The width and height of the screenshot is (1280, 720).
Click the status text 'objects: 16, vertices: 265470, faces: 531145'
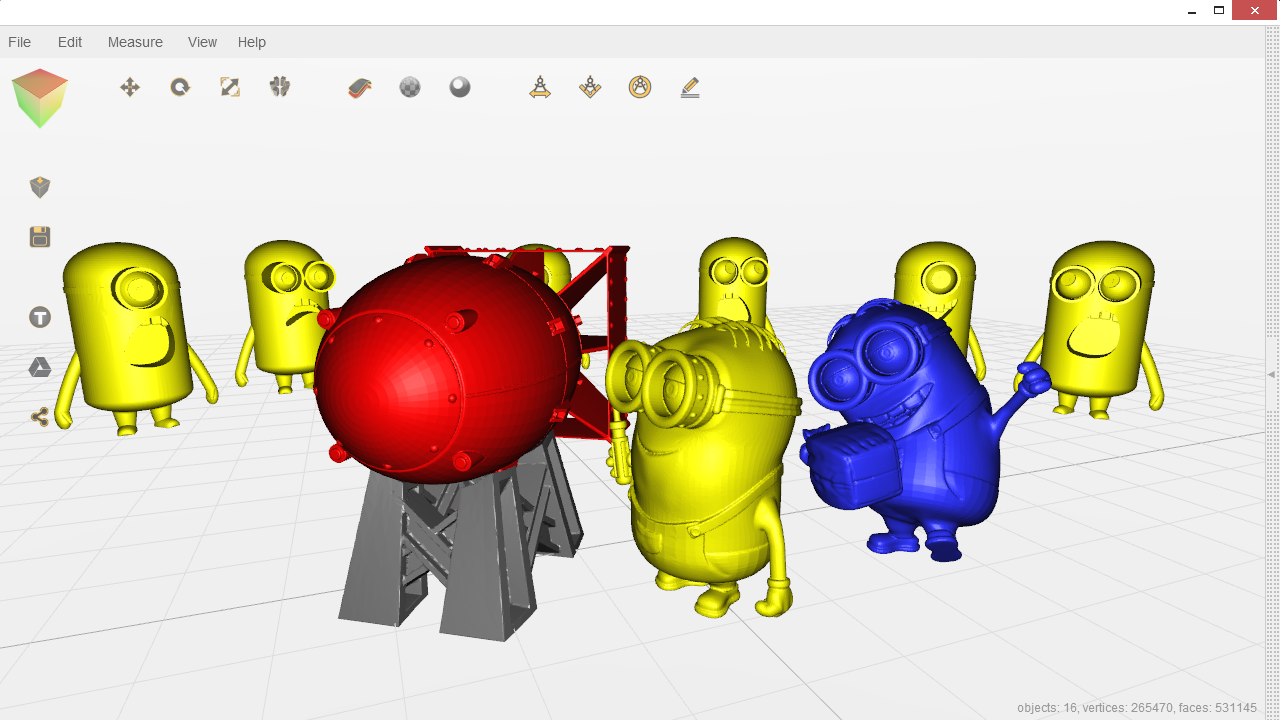1137,708
